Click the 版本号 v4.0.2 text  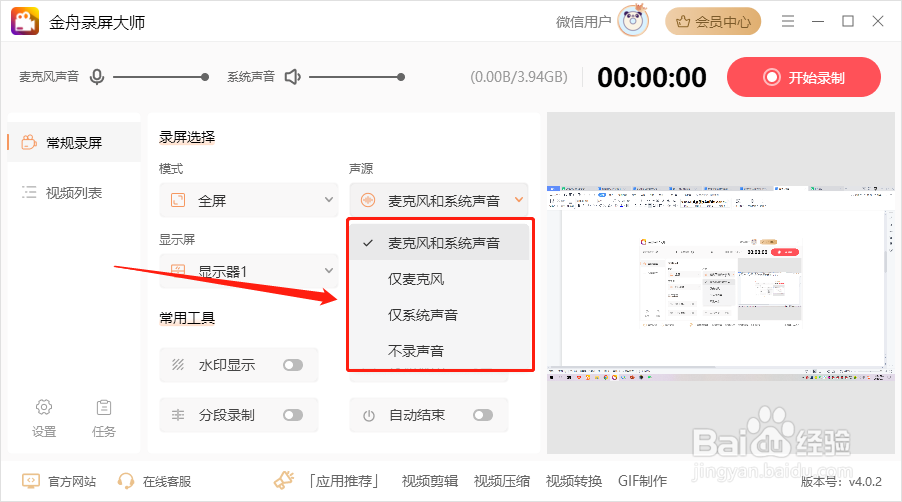(x=841, y=482)
